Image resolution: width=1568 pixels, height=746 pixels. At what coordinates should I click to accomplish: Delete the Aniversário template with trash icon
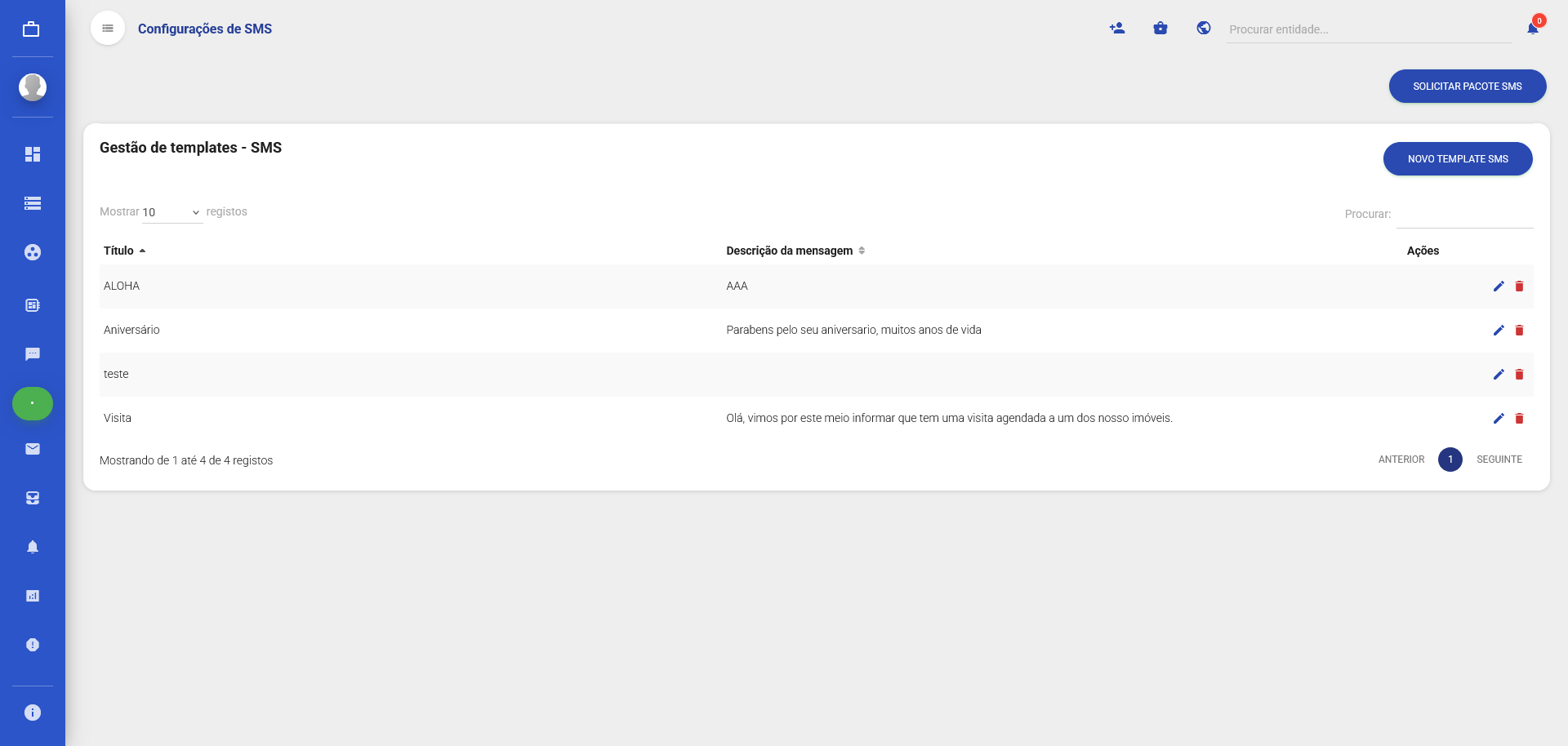(1519, 331)
